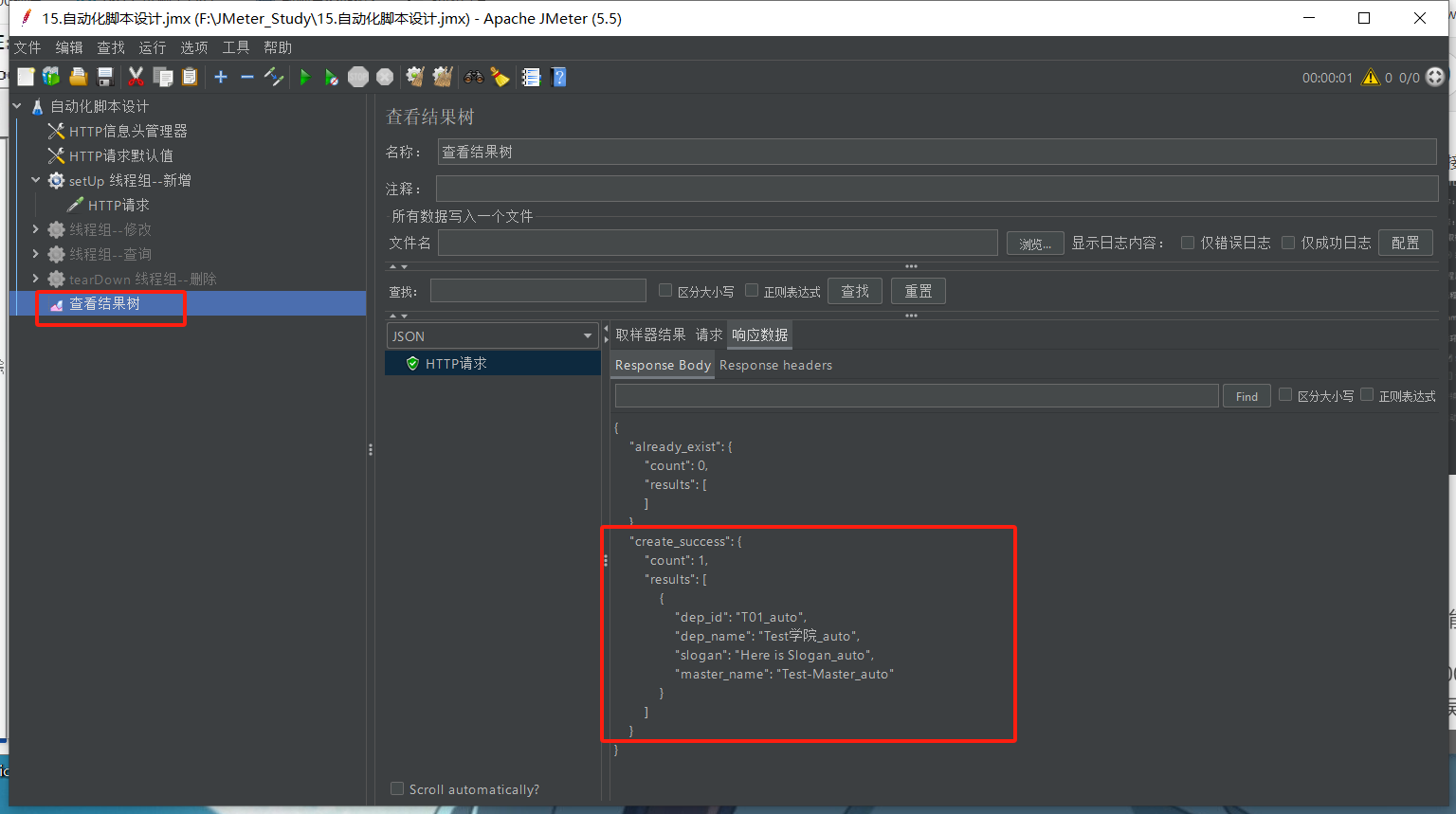Switch to 响应数据 tab
The height and width of the screenshot is (814, 1456).
[x=759, y=335]
